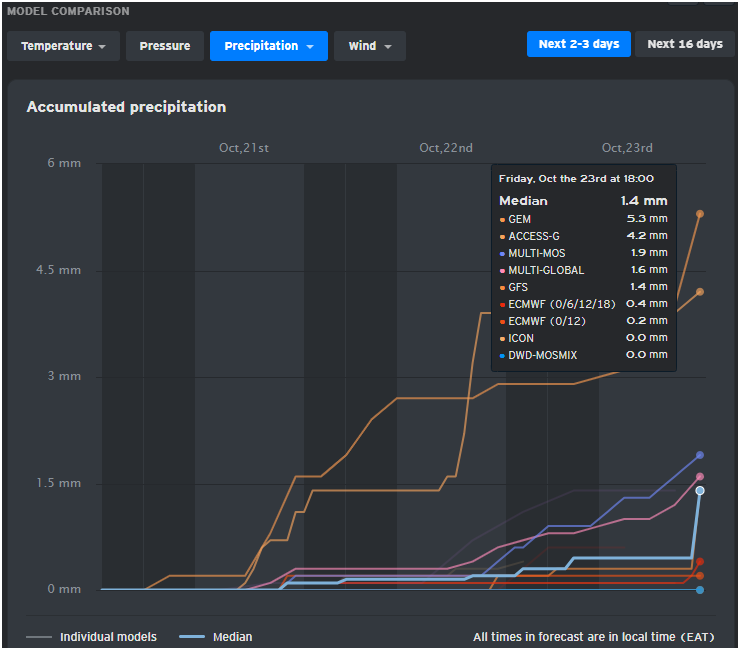740x650 pixels.
Task: Click the '0 mm' axis label
Action: [x=64, y=589]
